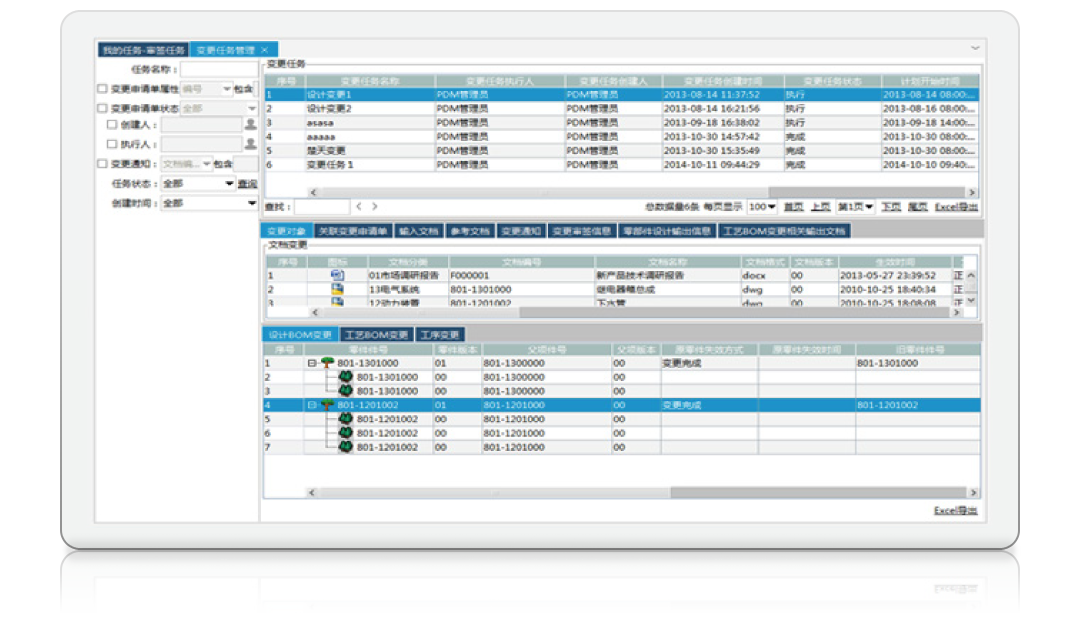Click the next-match arrow beside the 查找 field
This screenshot has width=1080, height=620.
tap(374, 207)
